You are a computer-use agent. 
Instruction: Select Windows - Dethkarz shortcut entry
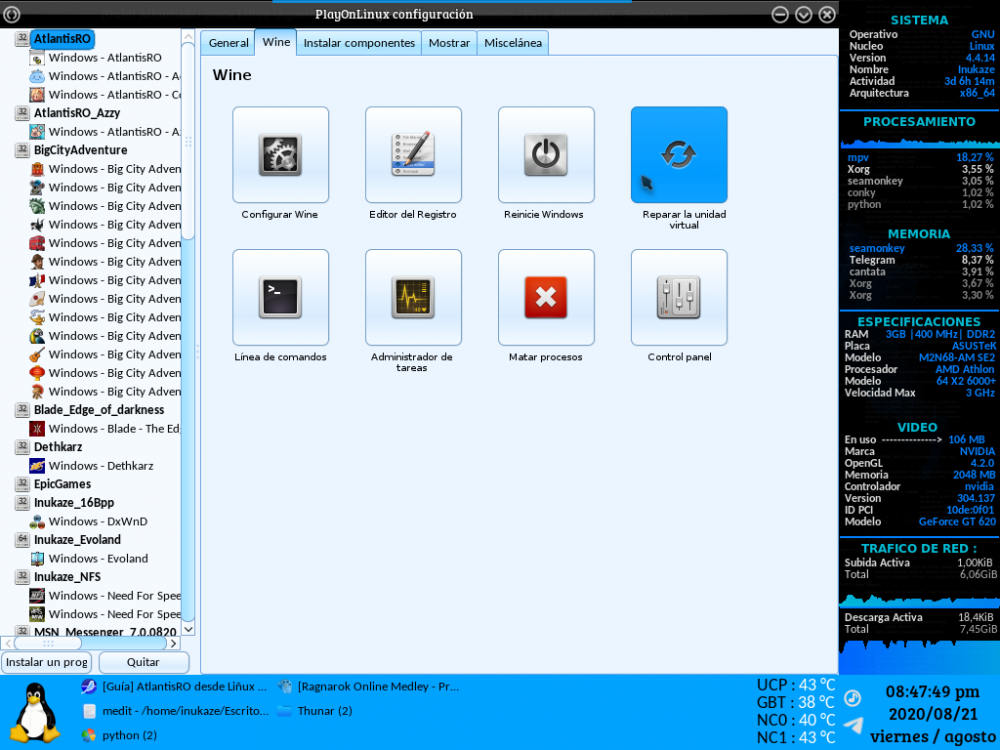[x=100, y=466]
